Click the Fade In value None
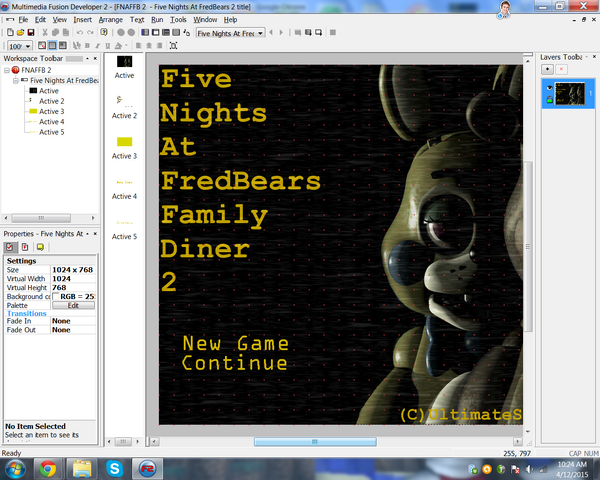Image resolution: width=600 pixels, height=480 pixels. 61,321
